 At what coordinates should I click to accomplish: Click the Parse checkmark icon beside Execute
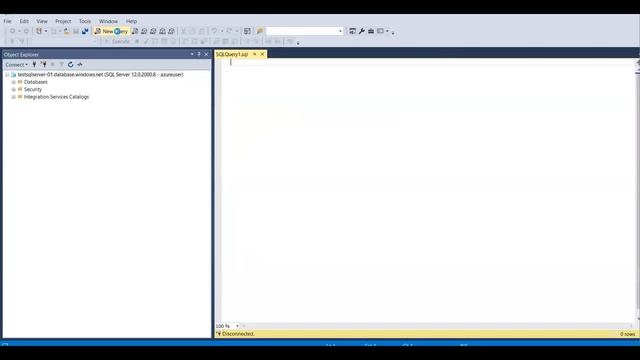[146, 42]
